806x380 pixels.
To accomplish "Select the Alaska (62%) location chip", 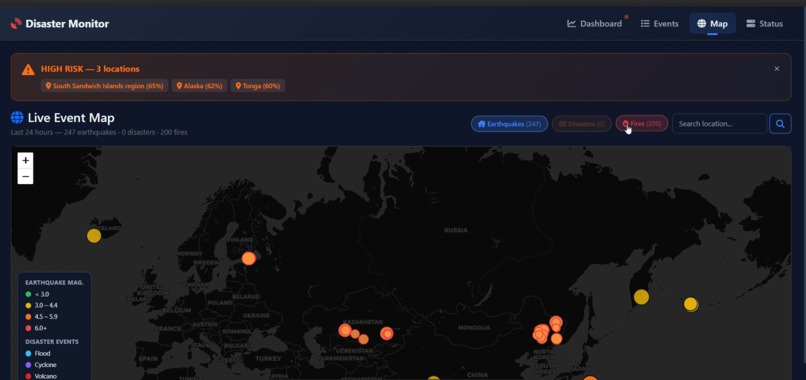I will tap(199, 86).
